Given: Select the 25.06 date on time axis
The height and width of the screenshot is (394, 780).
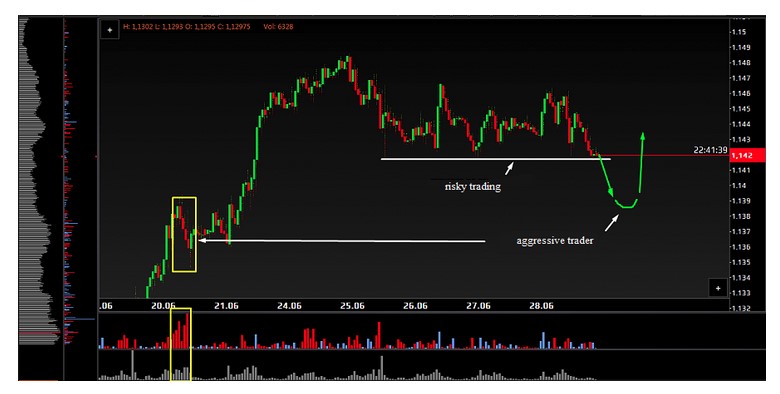Looking at the screenshot, I should tap(352, 306).
